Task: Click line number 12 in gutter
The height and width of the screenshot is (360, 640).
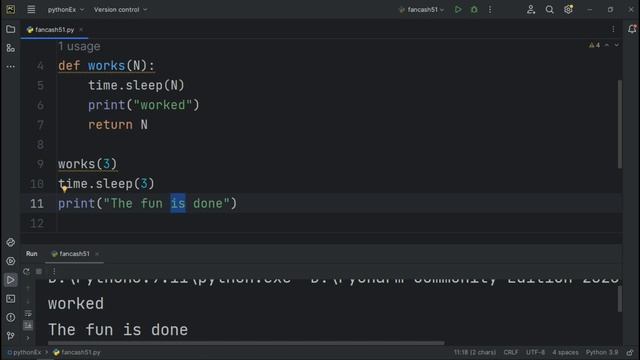Action: pos(37,223)
